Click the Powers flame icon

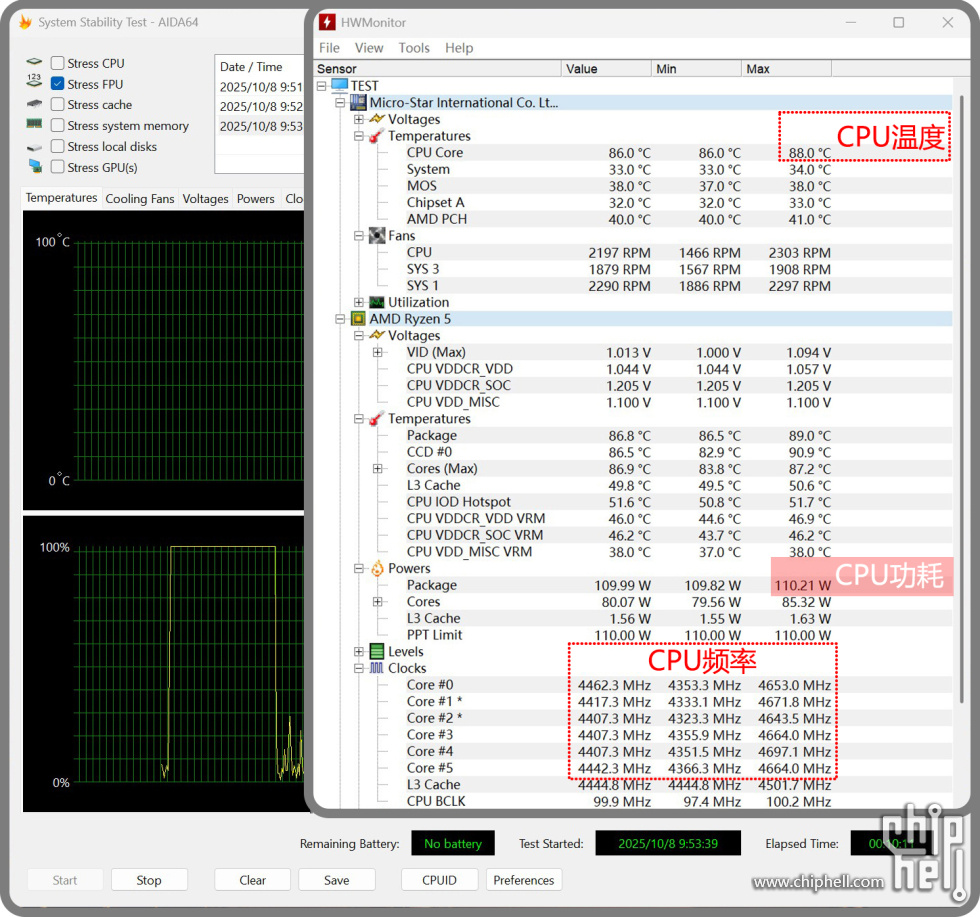[376, 569]
